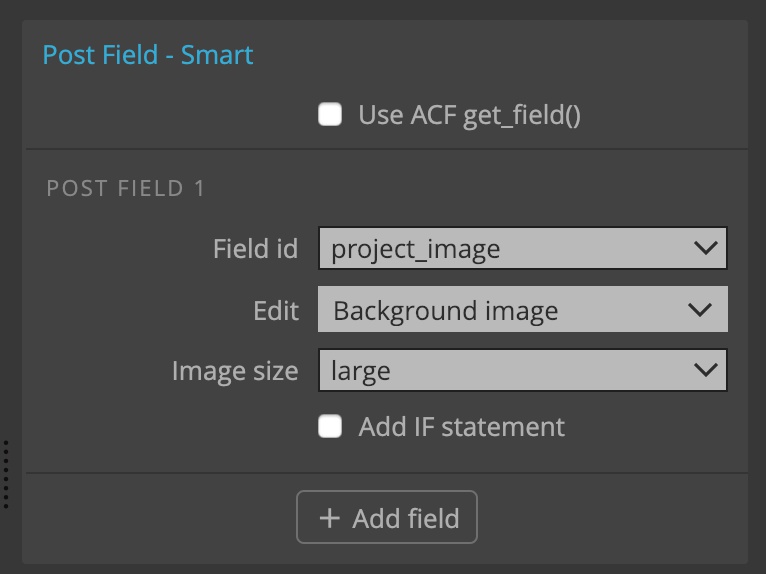Click the Field id dropdown chevron icon
This screenshot has height=574, width=766.
click(705, 248)
